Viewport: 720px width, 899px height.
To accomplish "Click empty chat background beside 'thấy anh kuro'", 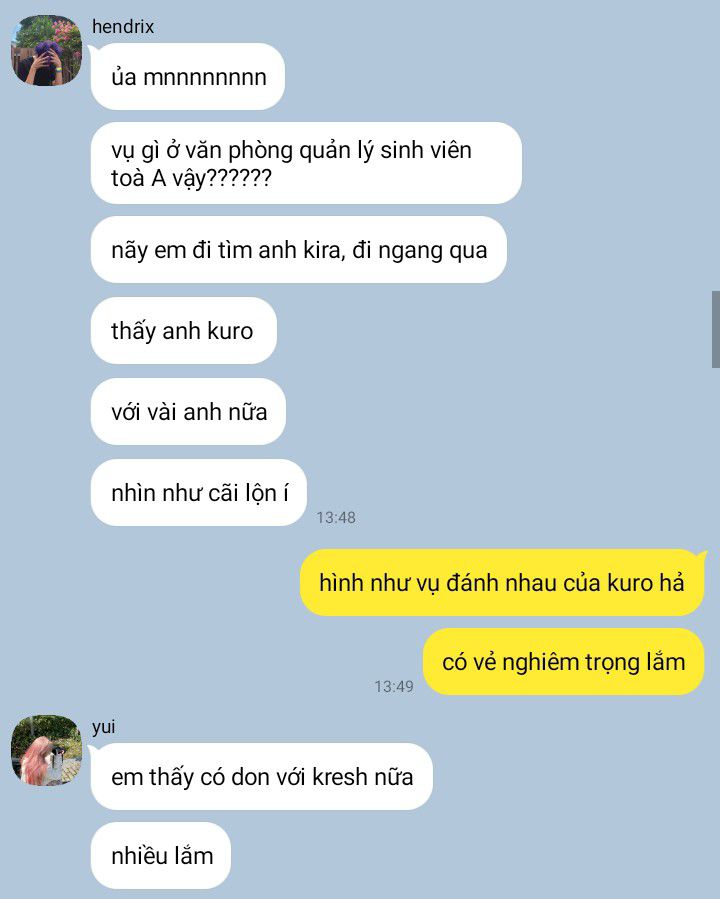I will click(487, 330).
